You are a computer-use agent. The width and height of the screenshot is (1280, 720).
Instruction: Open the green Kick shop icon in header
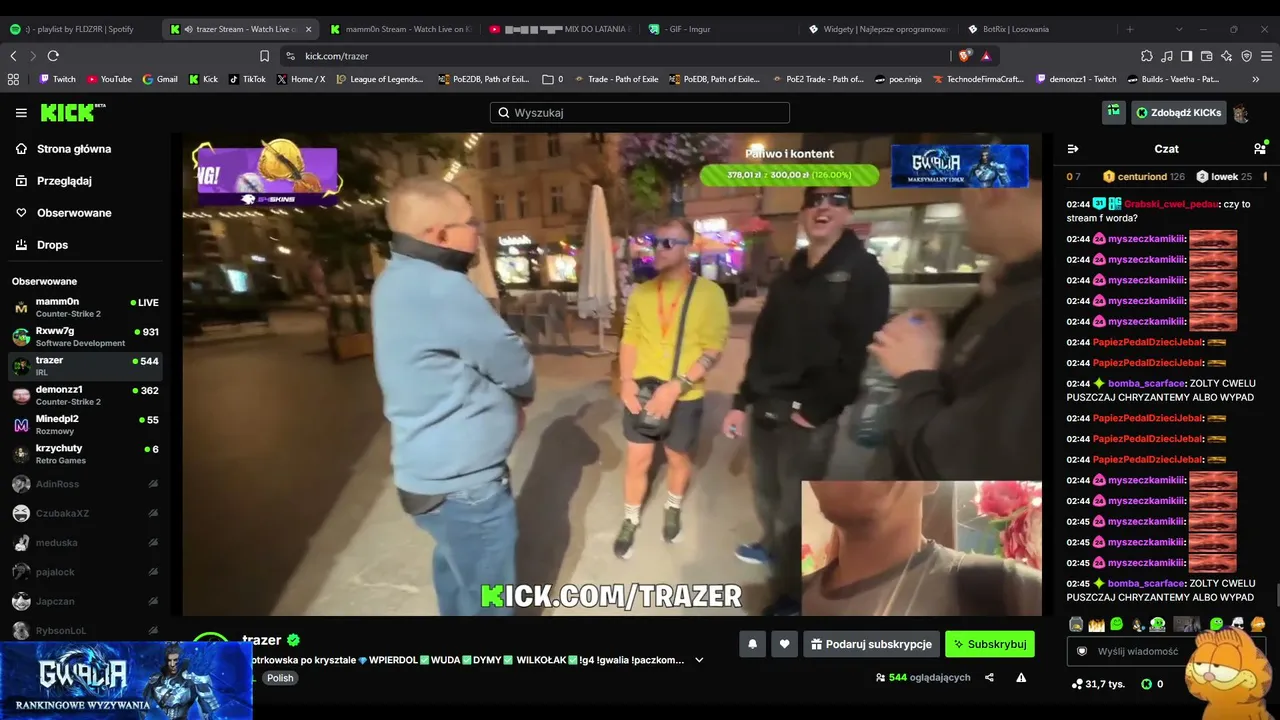pyautogui.click(x=1113, y=113)
